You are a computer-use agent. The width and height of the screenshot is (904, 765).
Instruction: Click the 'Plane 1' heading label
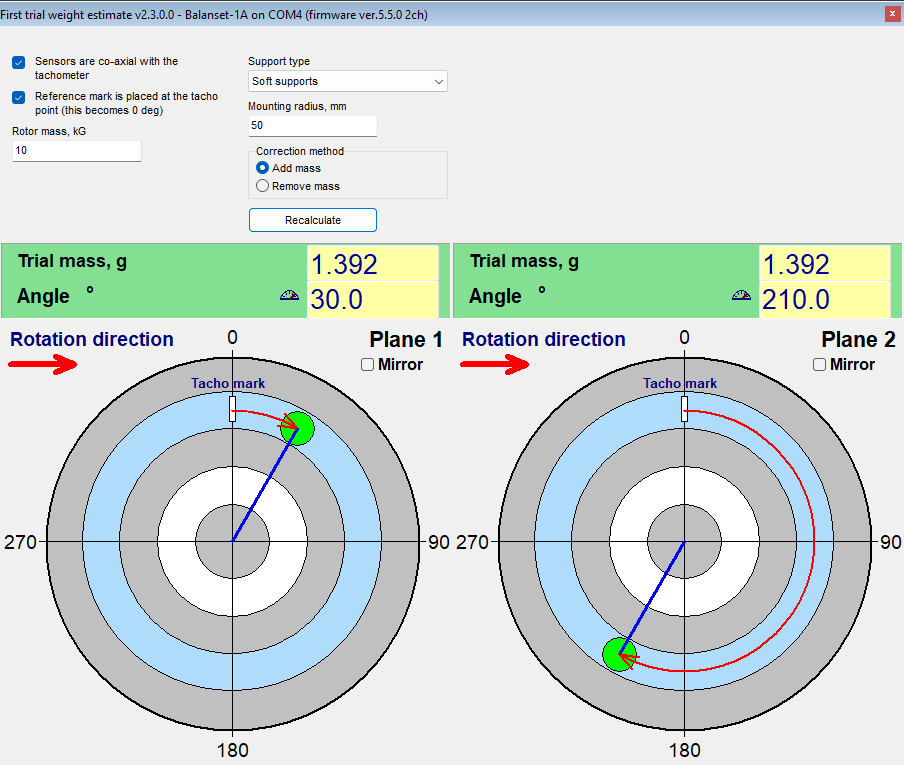(x=405, y=340)
